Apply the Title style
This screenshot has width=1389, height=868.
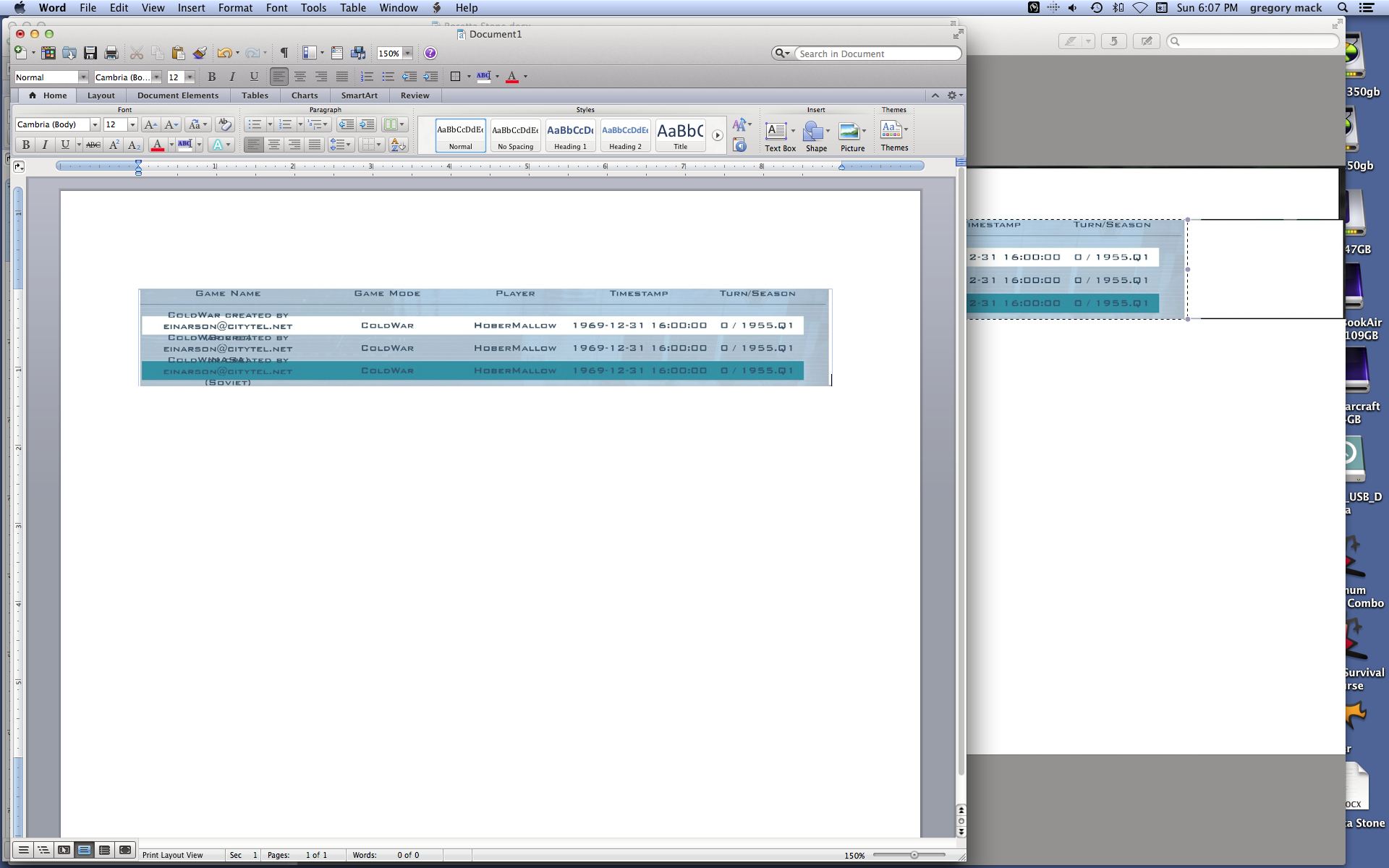tap(680, 135)
